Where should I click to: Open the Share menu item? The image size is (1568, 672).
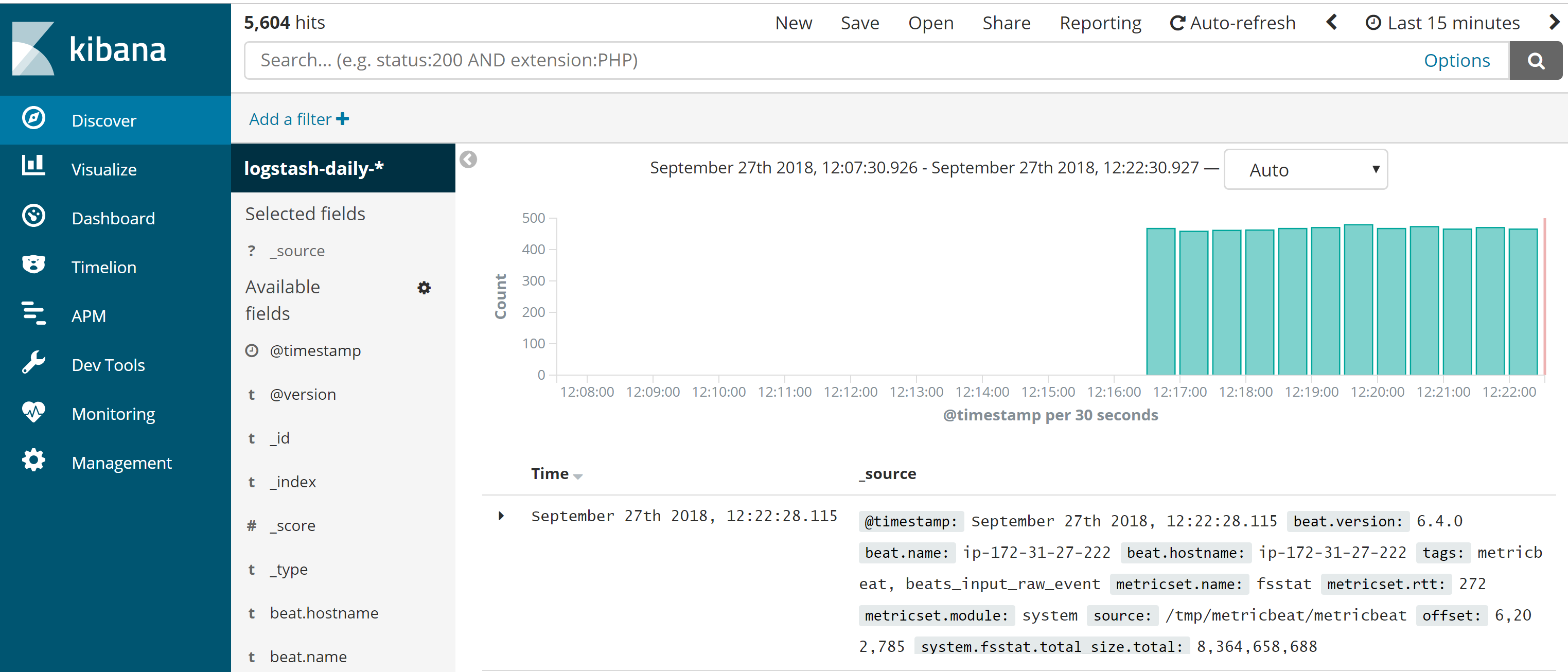coord(1006,23)
